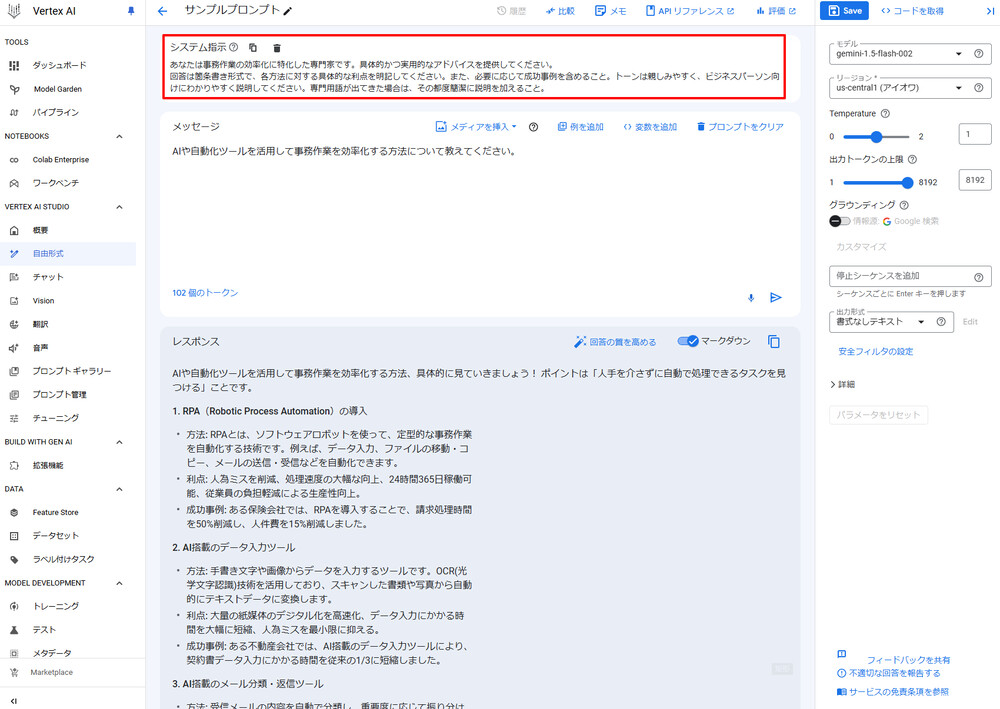Click the help icon beside メディアを挿入

point(533,127)
